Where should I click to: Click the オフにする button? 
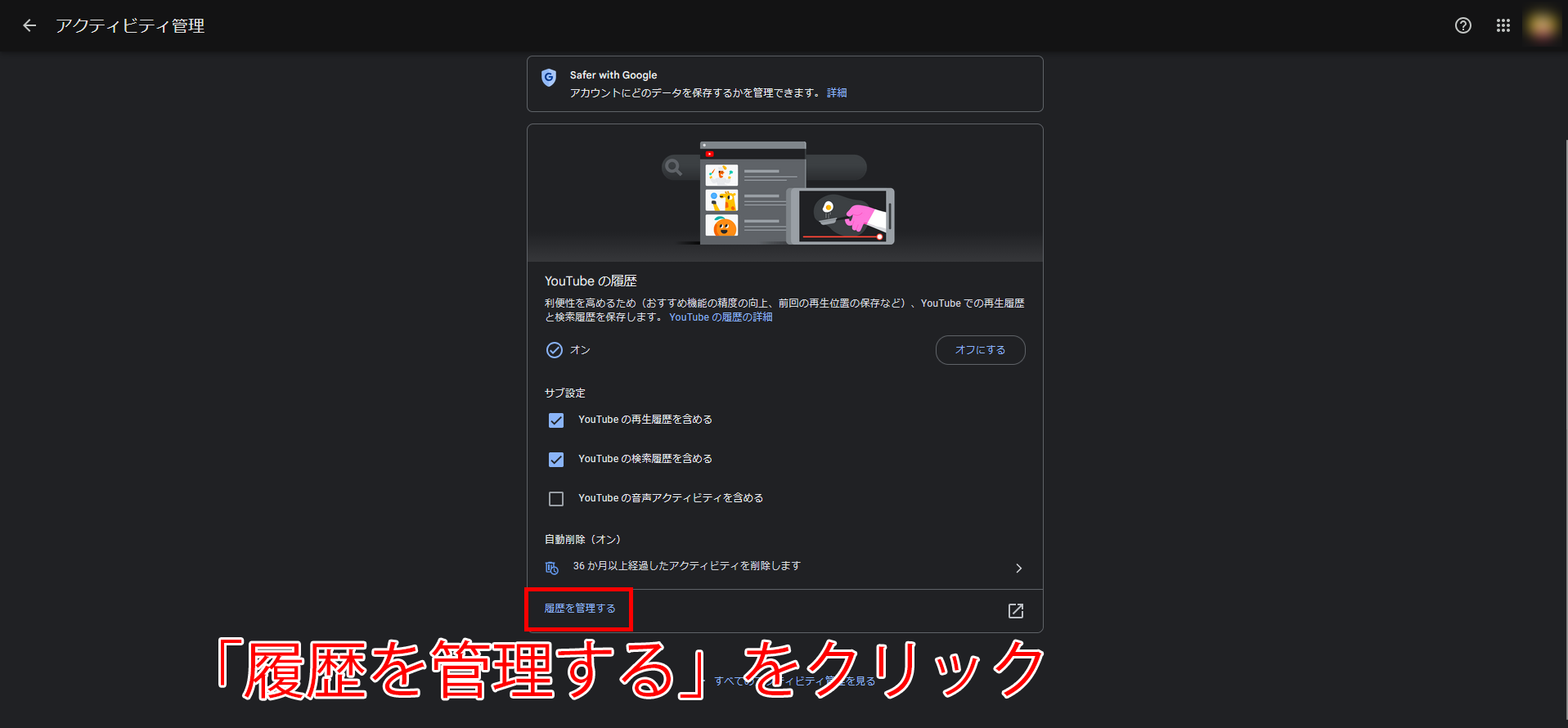click(x=980, y=350)
